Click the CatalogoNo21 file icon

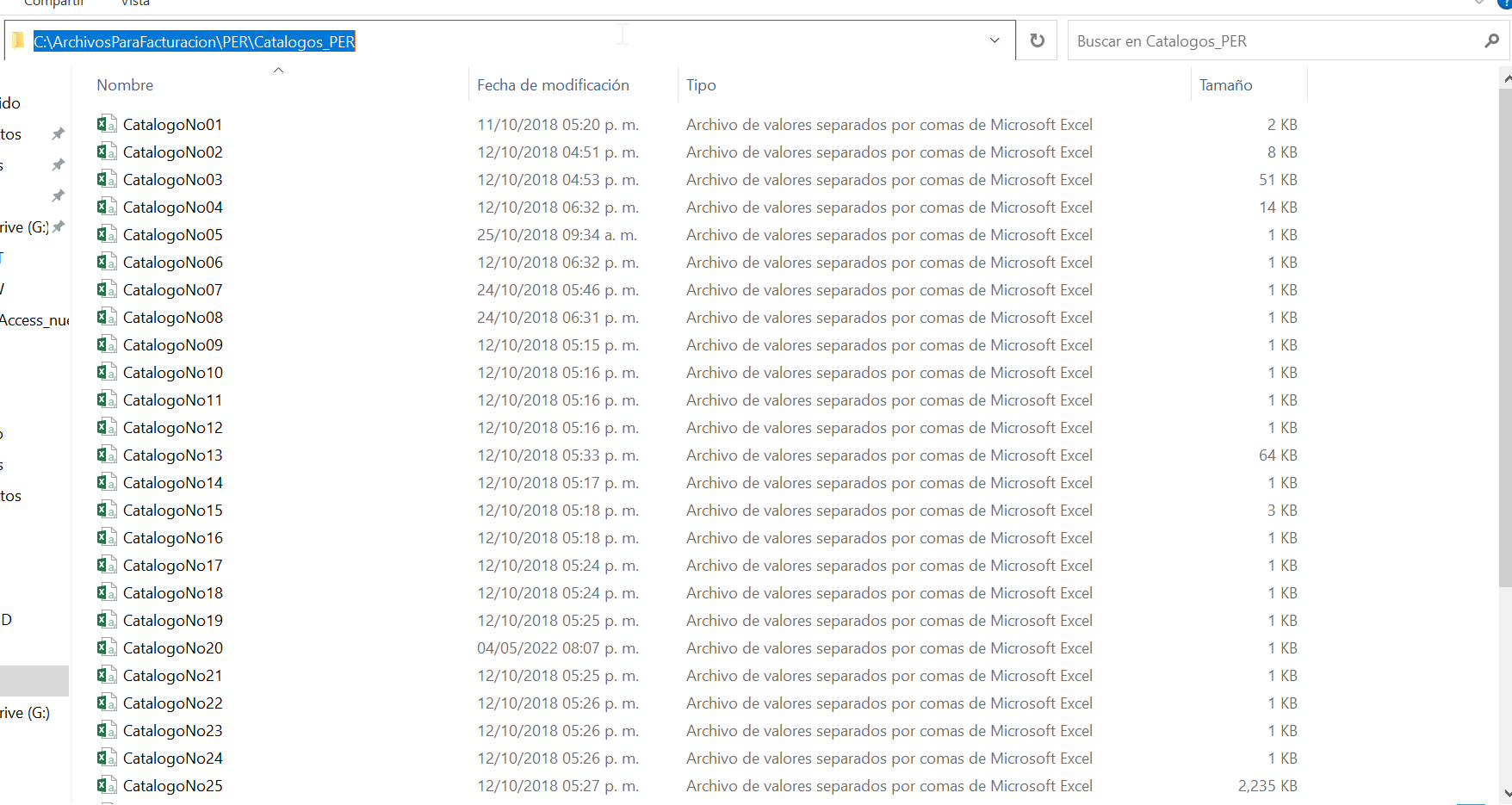107,675
